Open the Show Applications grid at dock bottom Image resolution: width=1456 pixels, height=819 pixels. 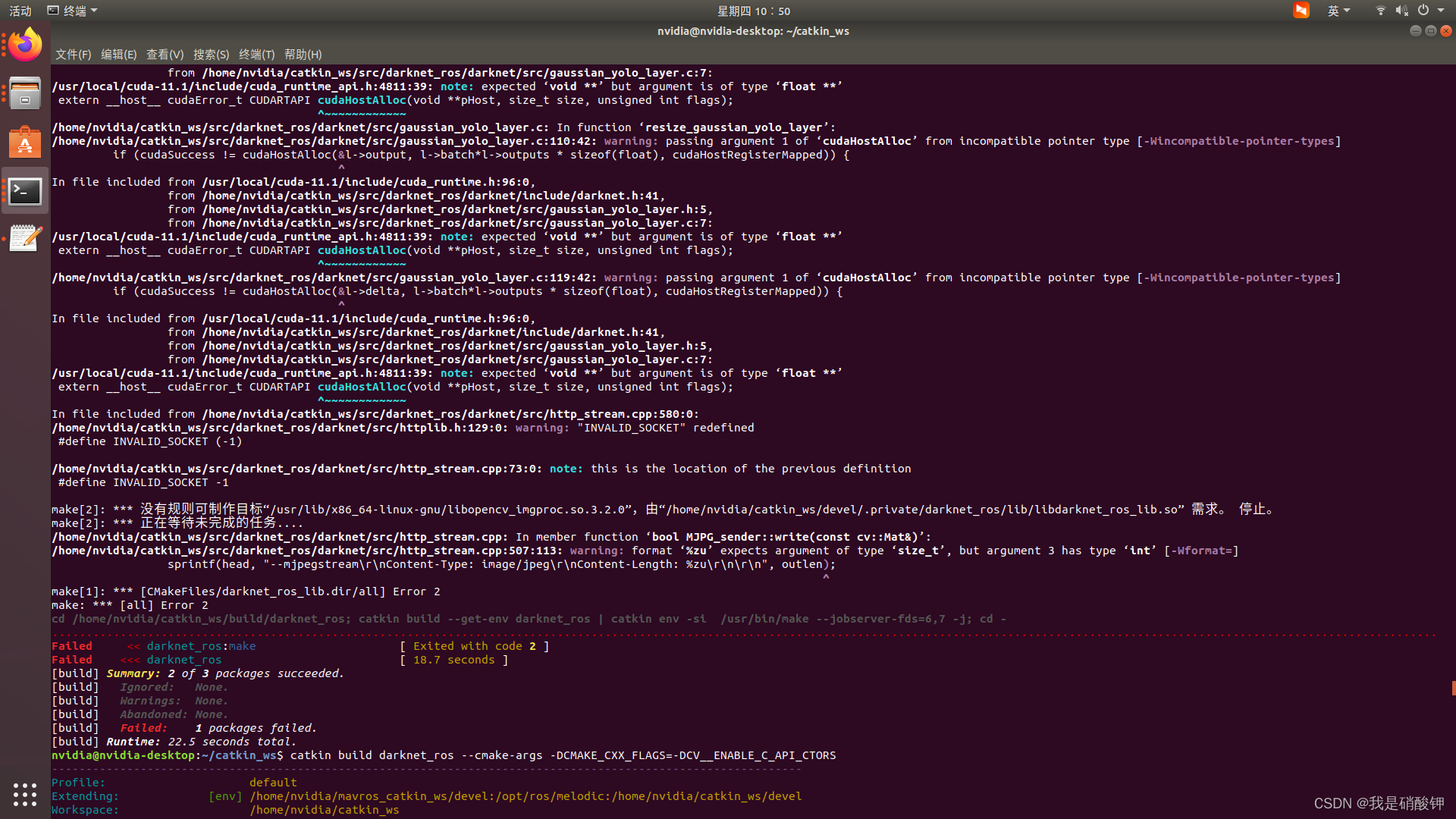[25, 795]
